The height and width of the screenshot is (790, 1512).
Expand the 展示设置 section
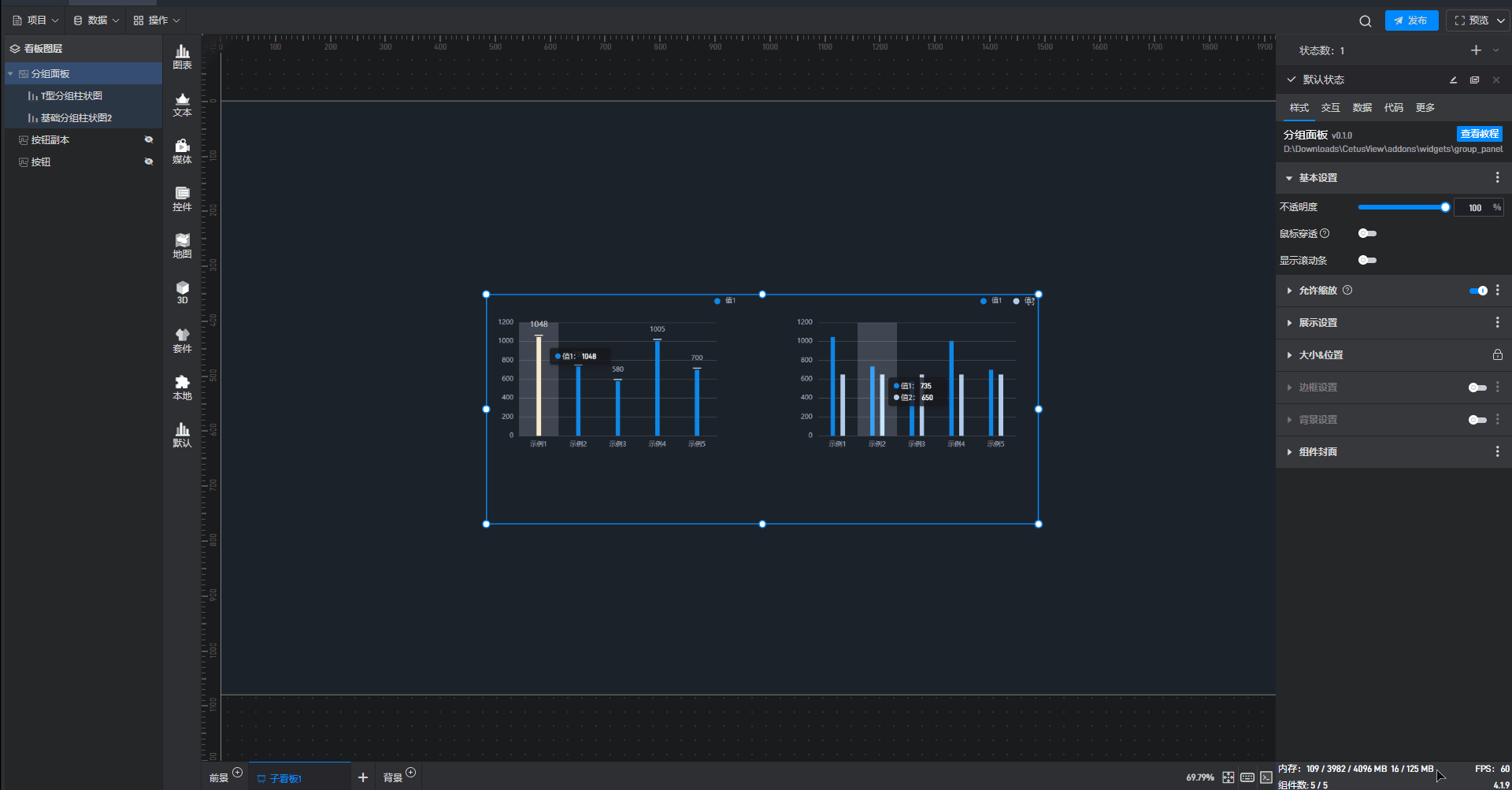1317,323
